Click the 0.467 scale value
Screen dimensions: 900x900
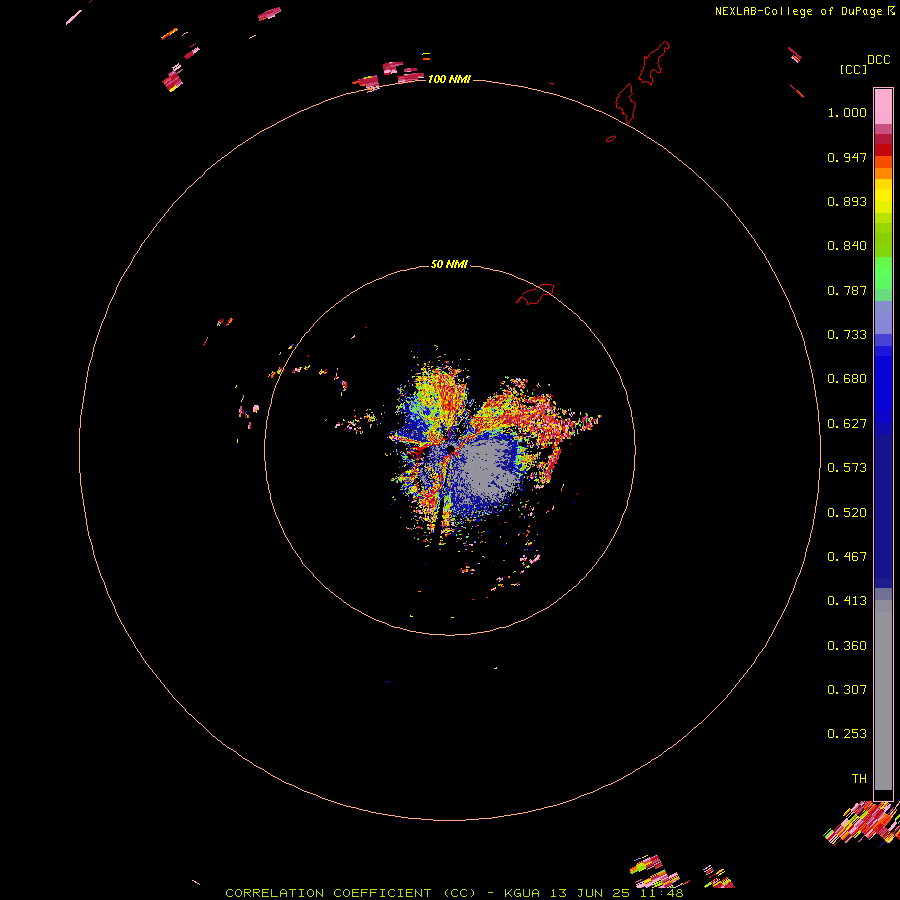[847, 557]
